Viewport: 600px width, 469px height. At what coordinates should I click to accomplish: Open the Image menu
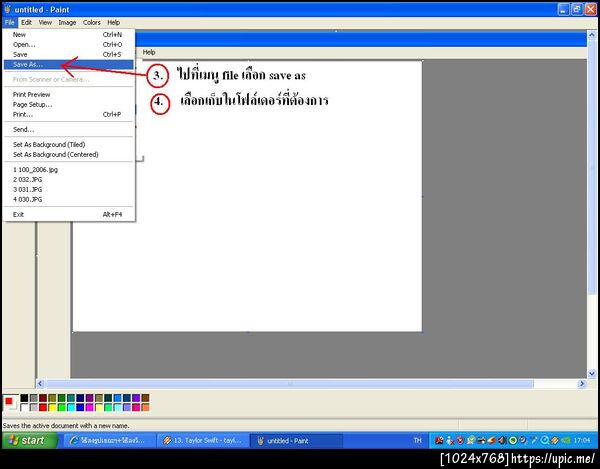tap(67, 23)
